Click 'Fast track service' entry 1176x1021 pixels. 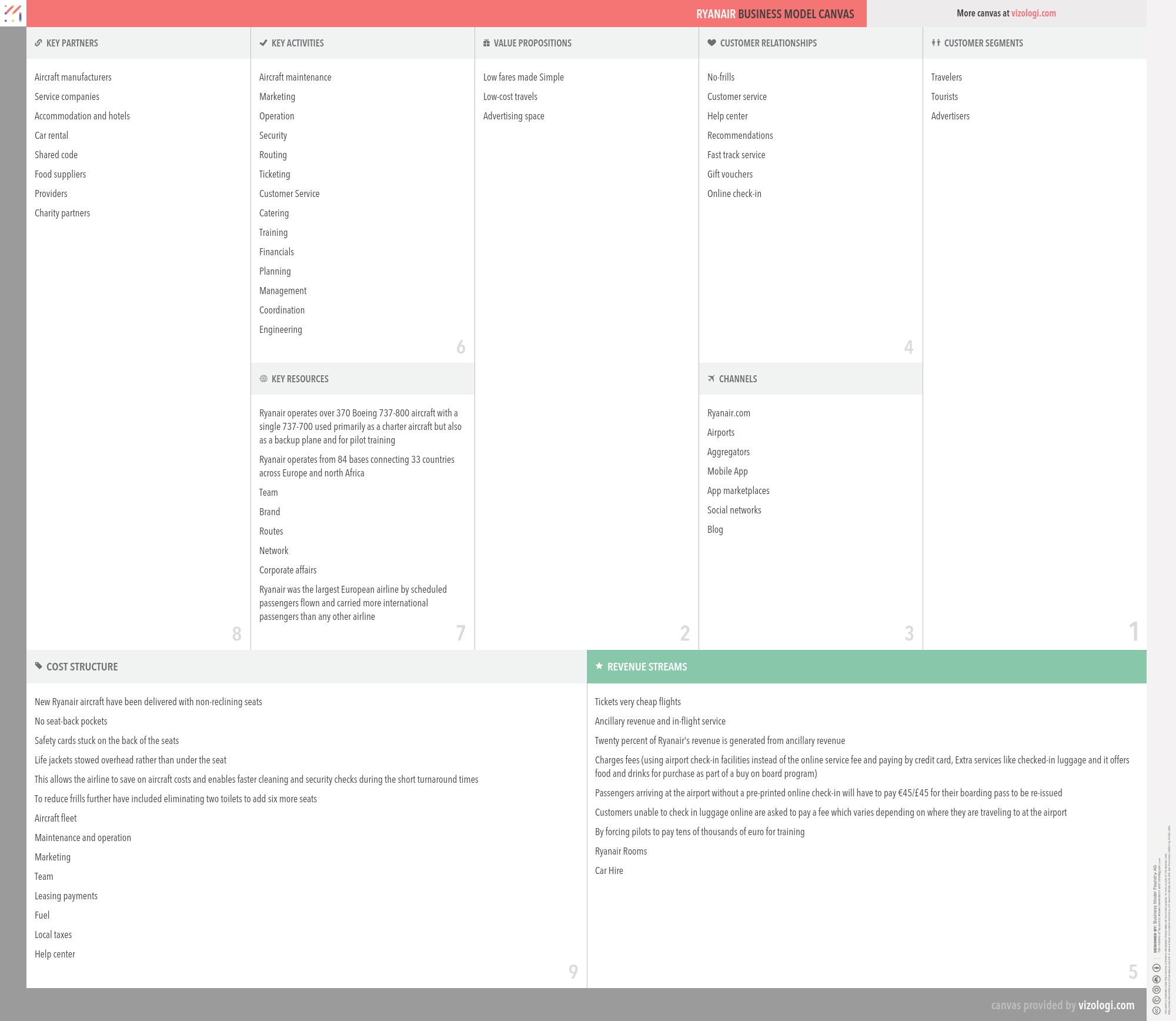[x=736, y=155]
